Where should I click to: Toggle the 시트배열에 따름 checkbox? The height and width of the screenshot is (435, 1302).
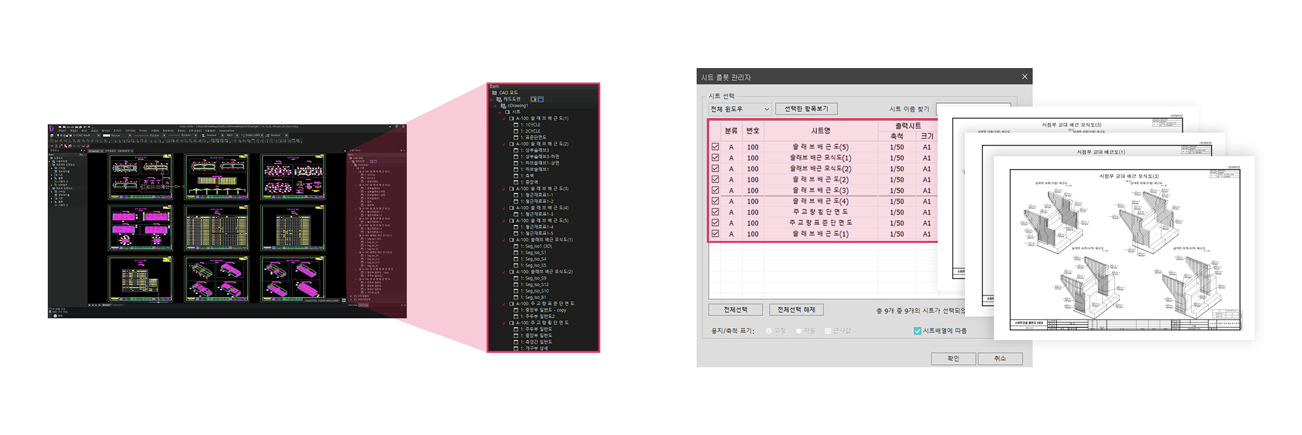pos(917,331)
